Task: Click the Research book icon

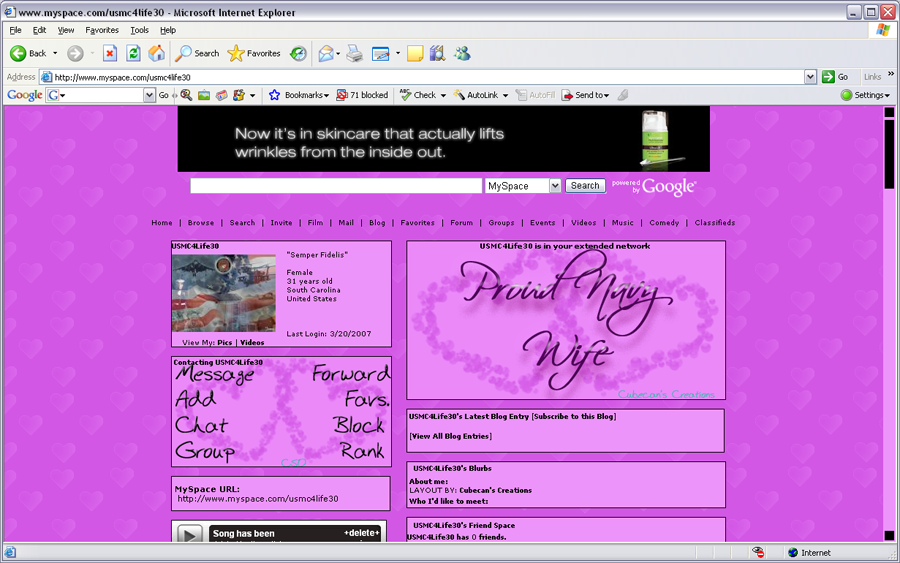Action: [437, 53]
